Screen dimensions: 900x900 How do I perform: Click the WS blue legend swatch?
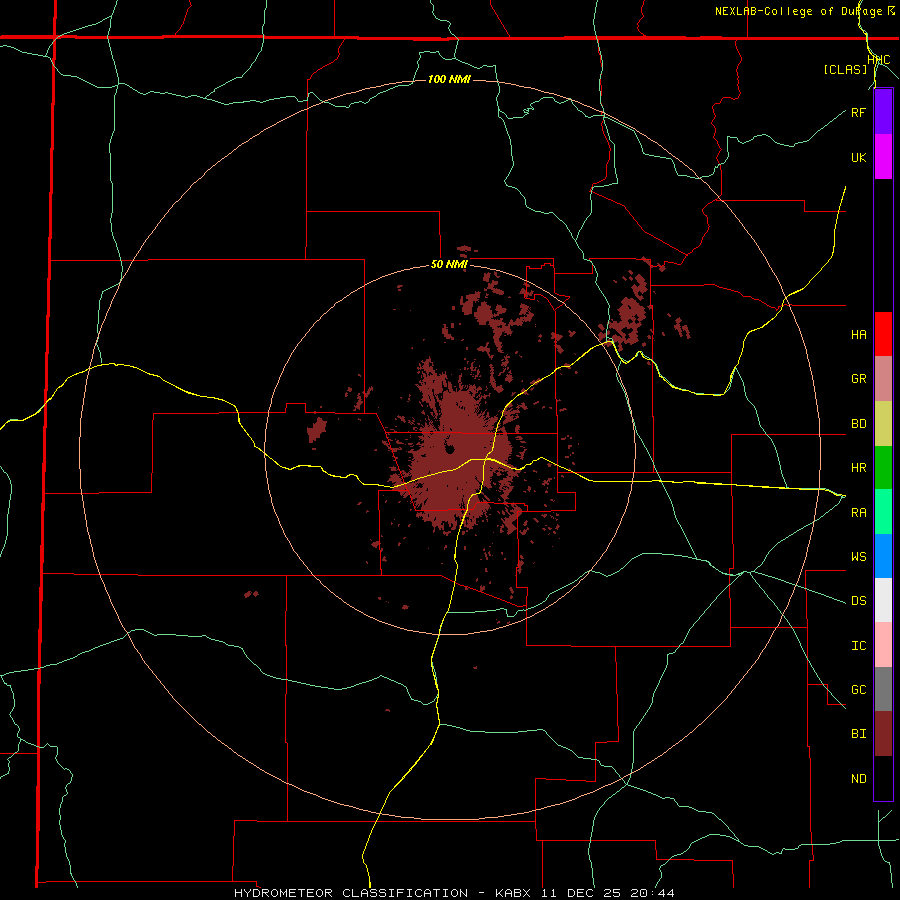click(883, 556)
